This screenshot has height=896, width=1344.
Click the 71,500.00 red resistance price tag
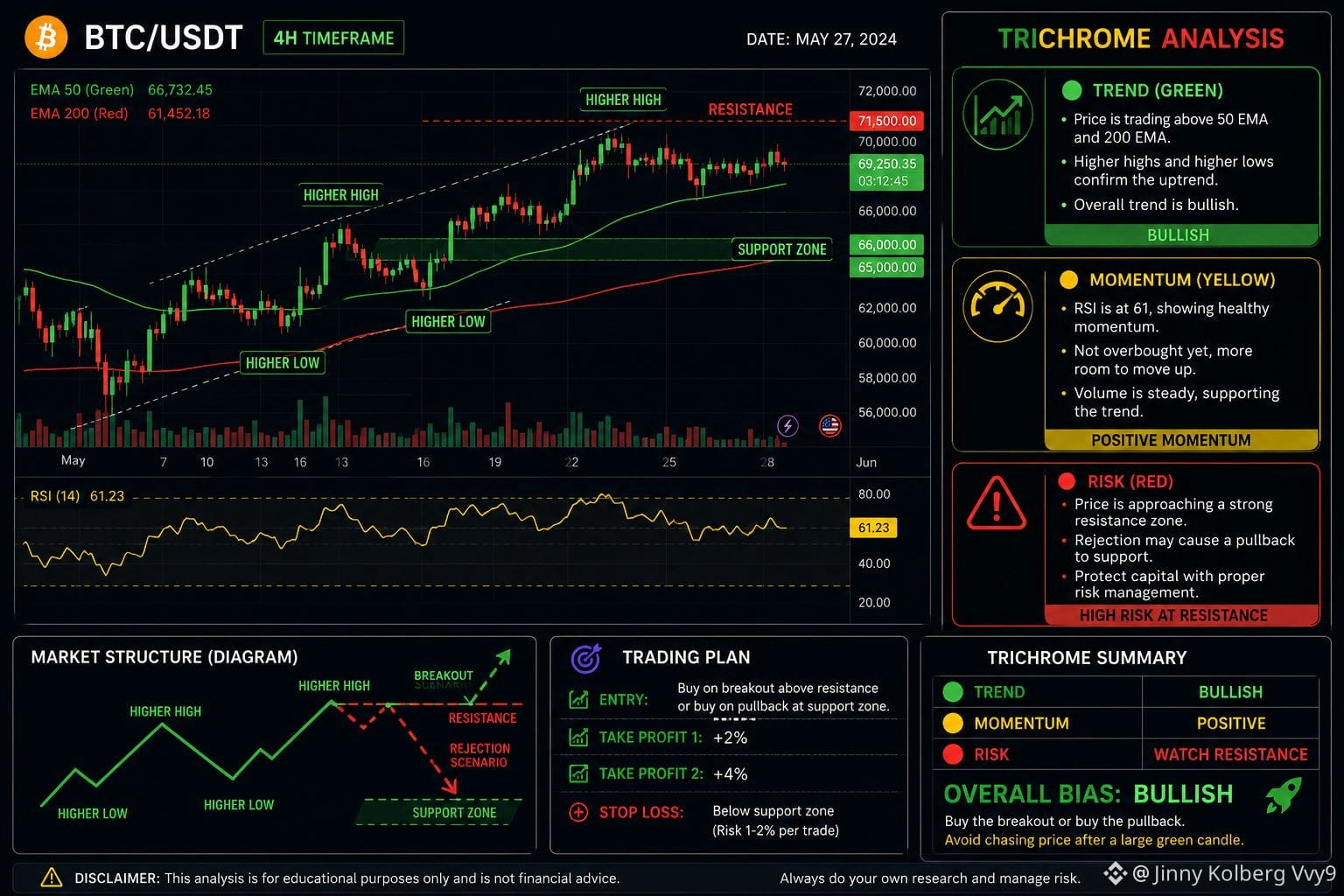(886, 121)
